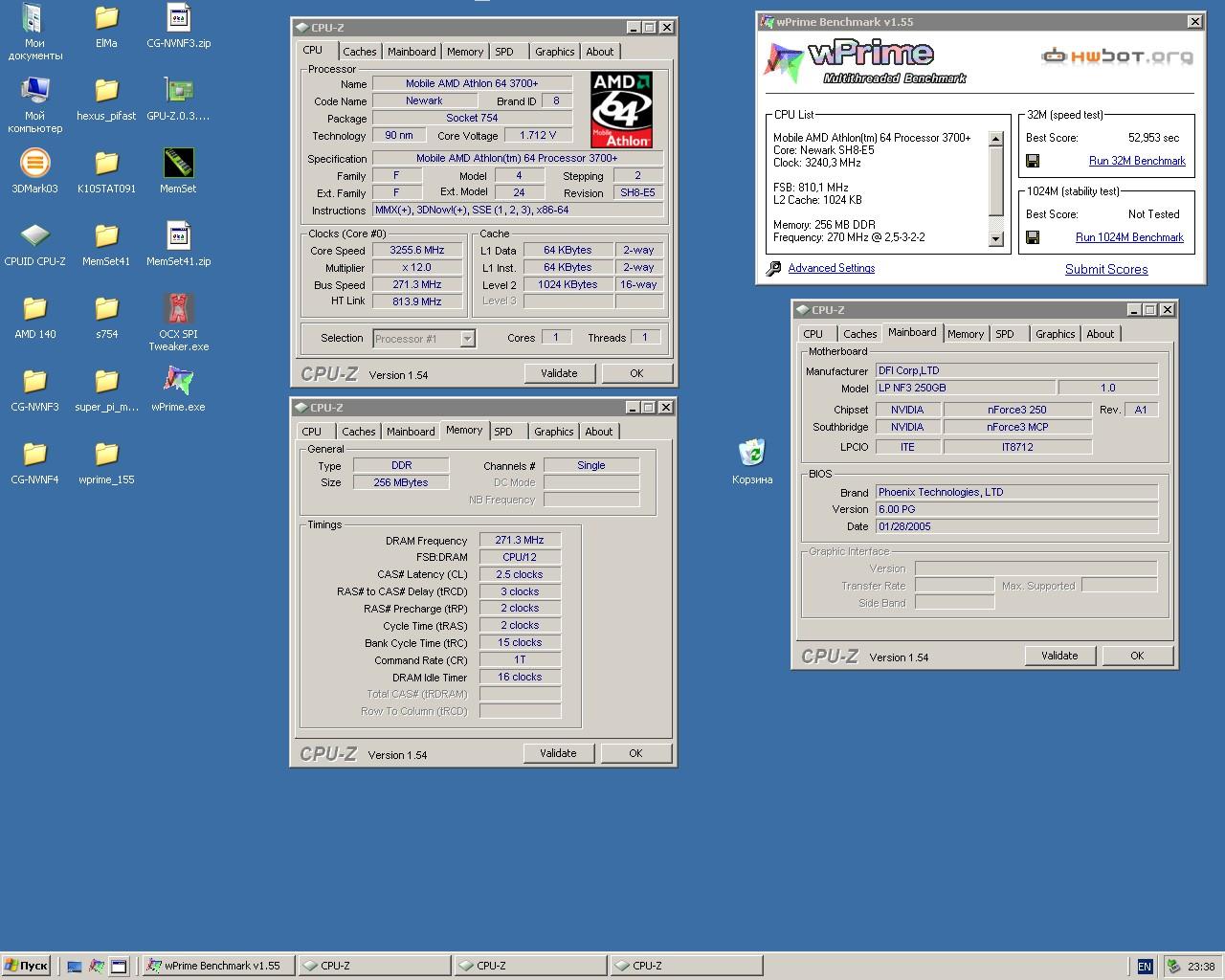This screenshot has width=1225, height=980.
Task: Click OK in the Memory window
Action: tap(635, 753)
